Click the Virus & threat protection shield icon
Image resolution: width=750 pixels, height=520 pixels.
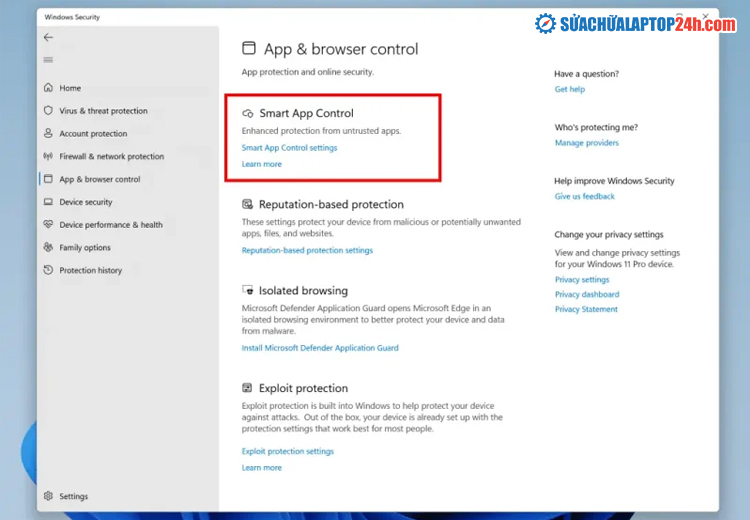(48, 111)
